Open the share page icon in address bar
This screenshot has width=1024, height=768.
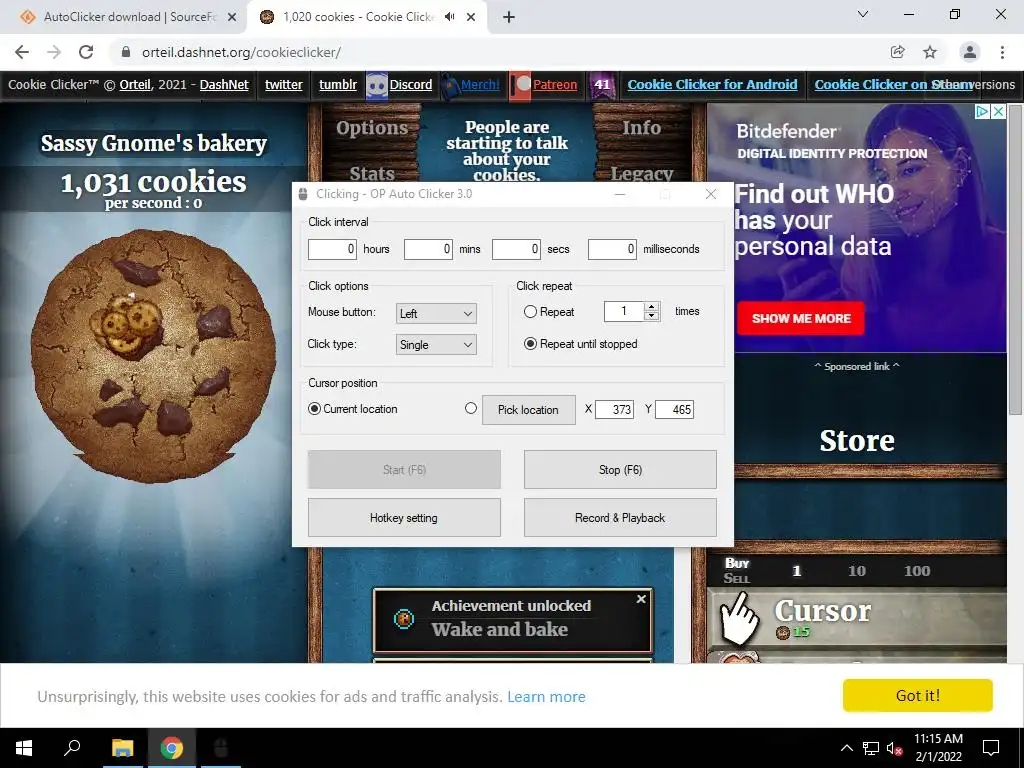[x=898, y=52]
